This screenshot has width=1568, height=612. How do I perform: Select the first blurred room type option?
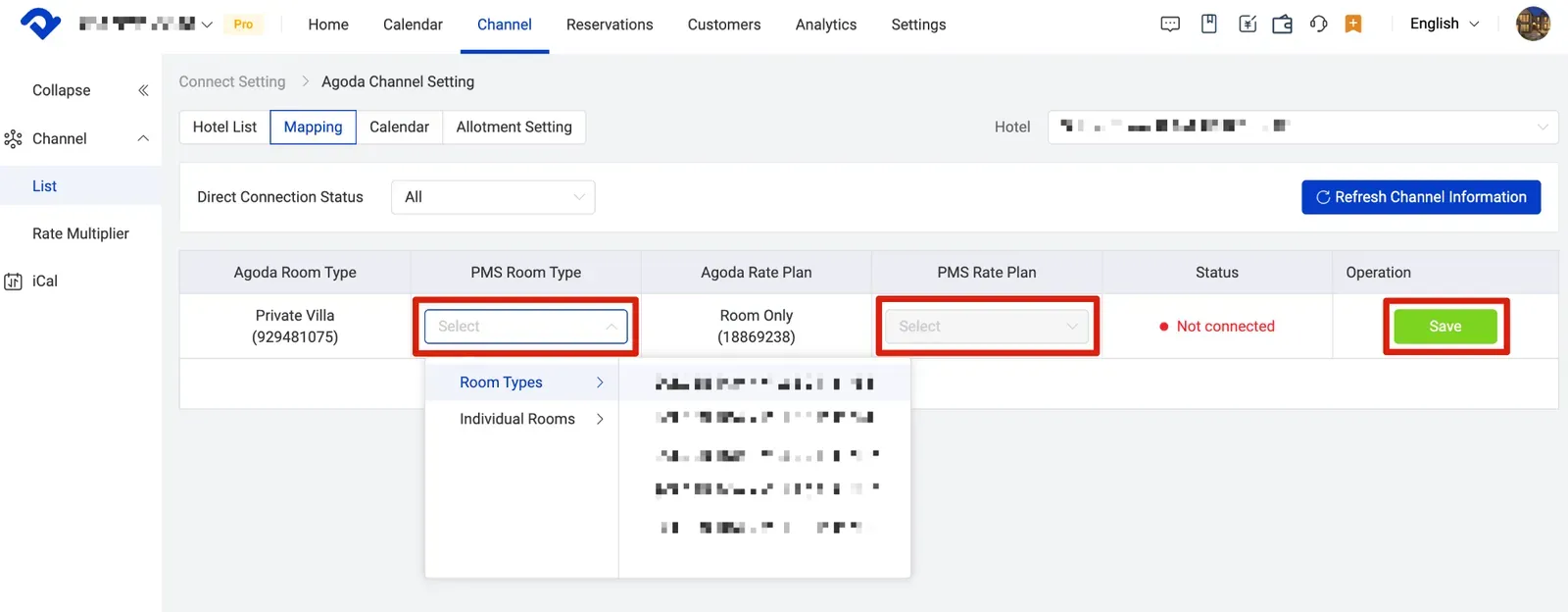tap(764, 383)
